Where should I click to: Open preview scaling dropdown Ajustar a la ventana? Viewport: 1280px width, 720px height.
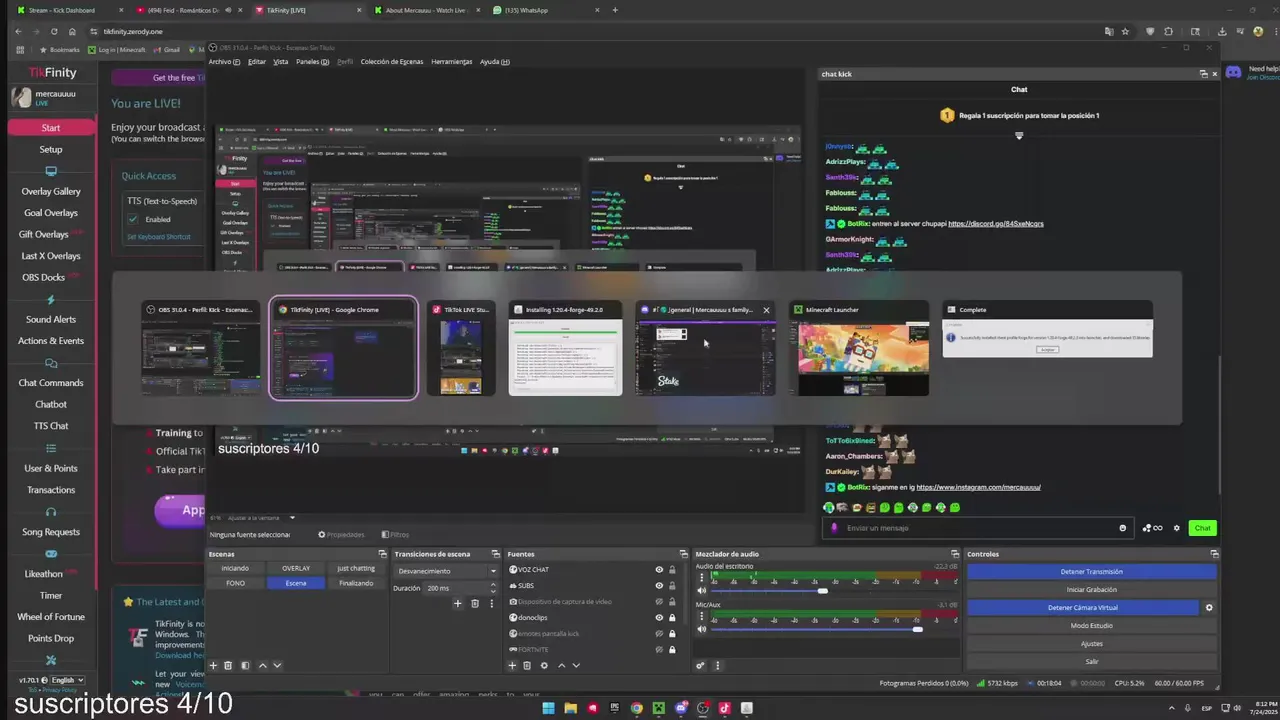tap(261, 518)
